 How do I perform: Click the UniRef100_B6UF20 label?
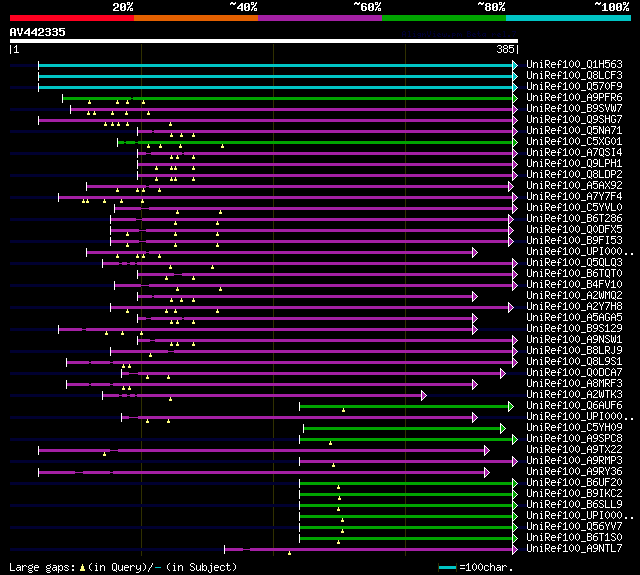(x=574, y=483)
